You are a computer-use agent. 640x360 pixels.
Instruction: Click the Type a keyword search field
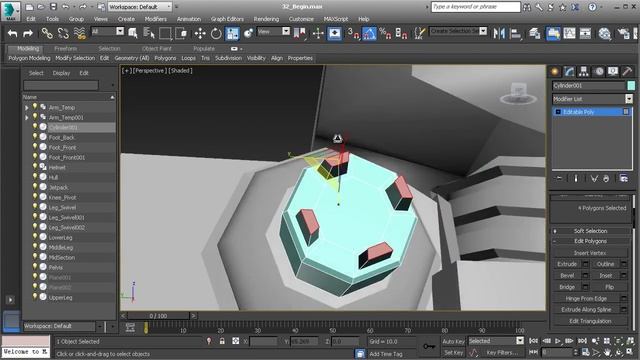476,7
